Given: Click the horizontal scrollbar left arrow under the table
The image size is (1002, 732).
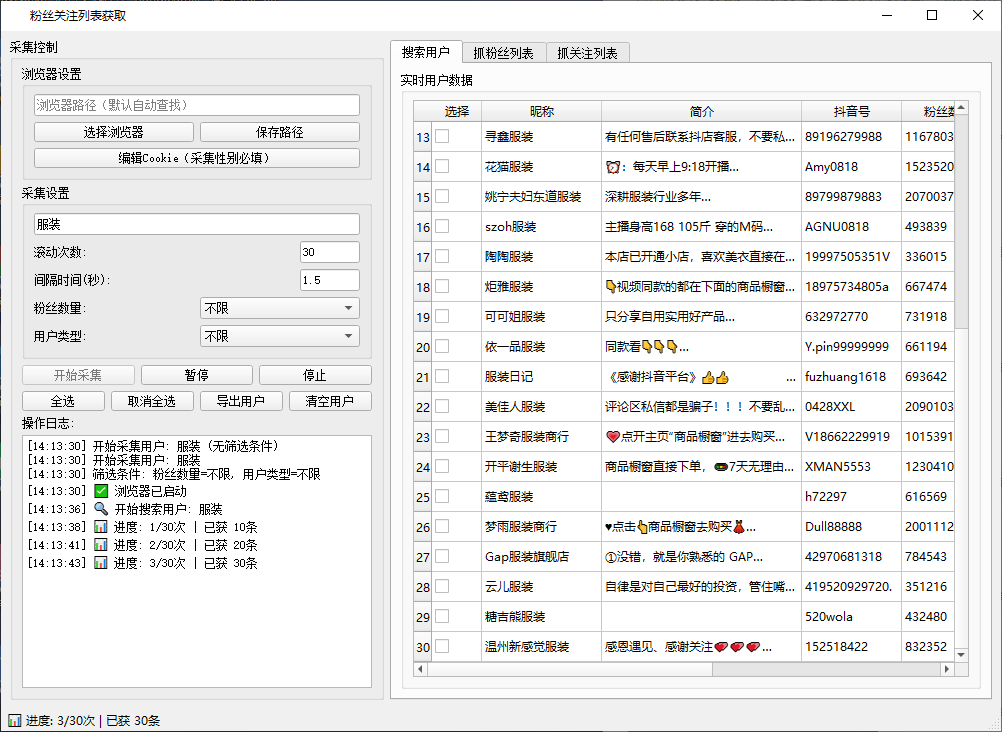Looking at the screenshot, I should coord(420,669).
